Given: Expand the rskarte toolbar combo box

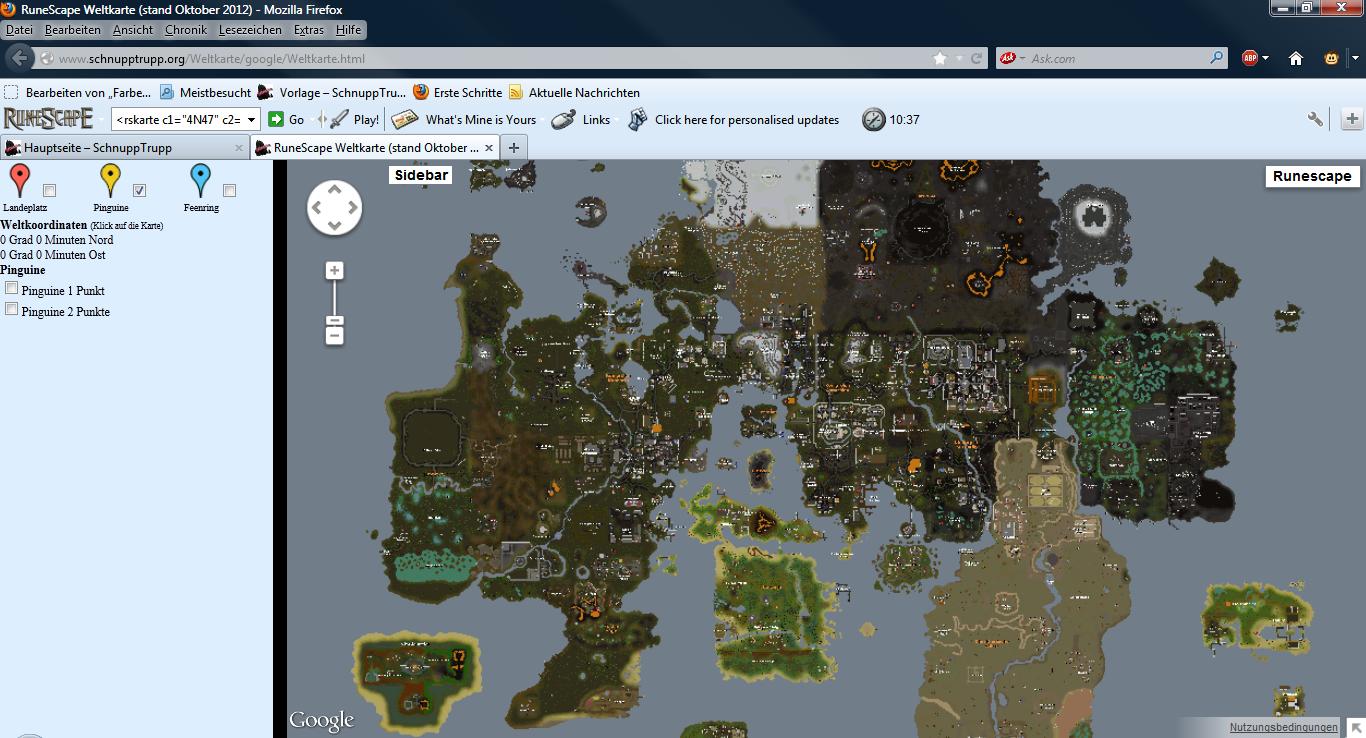Looking at the screenshot, I should coord(251,119).
